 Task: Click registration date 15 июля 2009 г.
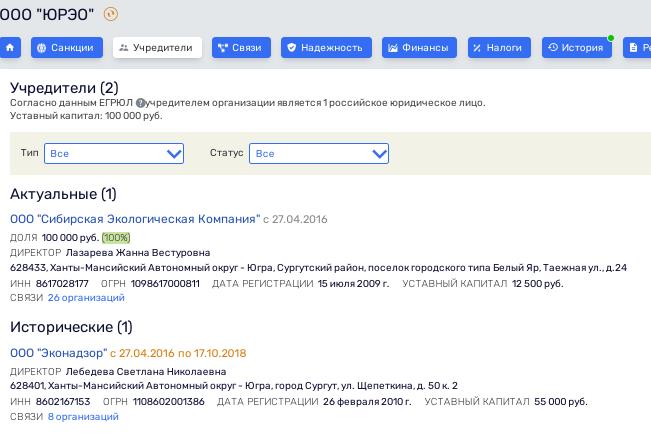click(353, 284)
